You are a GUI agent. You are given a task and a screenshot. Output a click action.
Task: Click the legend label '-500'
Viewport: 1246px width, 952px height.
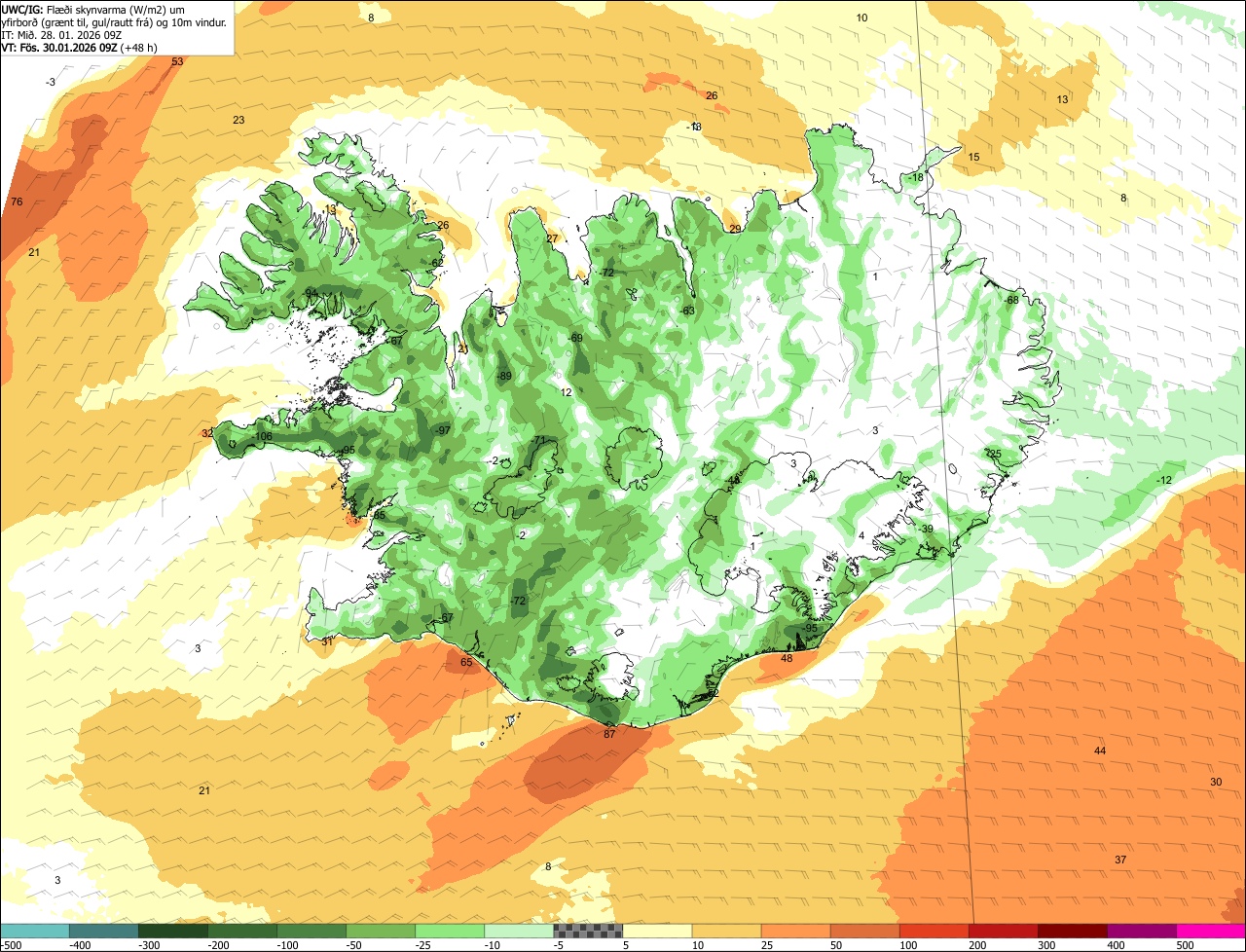[x=13, y=945]
